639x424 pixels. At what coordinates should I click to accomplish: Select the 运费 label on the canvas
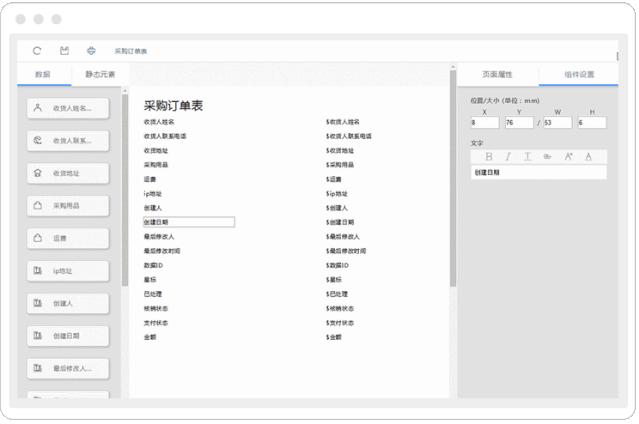pyautogui.click(x=150, y=179)
